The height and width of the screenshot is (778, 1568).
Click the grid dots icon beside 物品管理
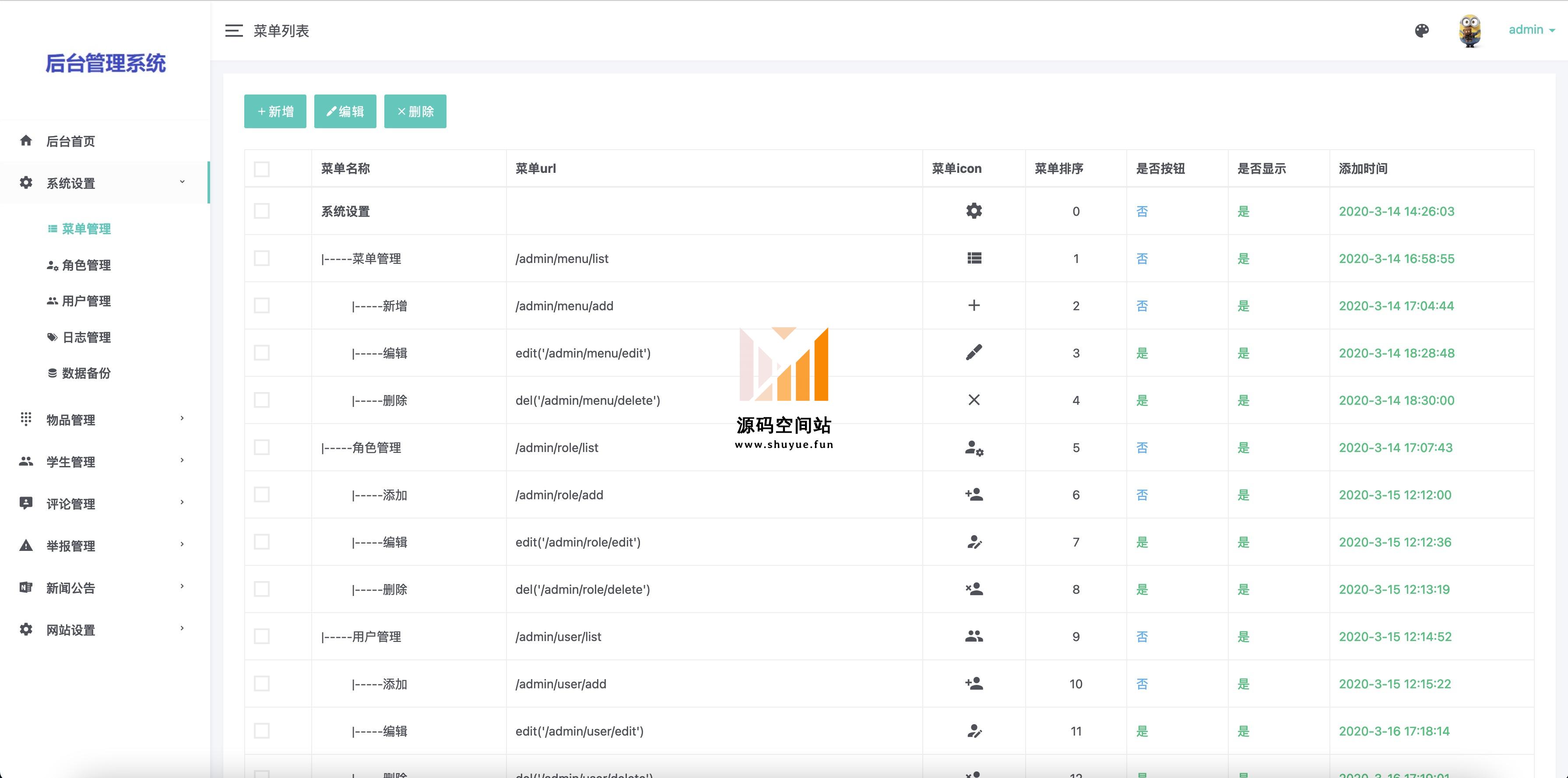(x=25, y=419)
